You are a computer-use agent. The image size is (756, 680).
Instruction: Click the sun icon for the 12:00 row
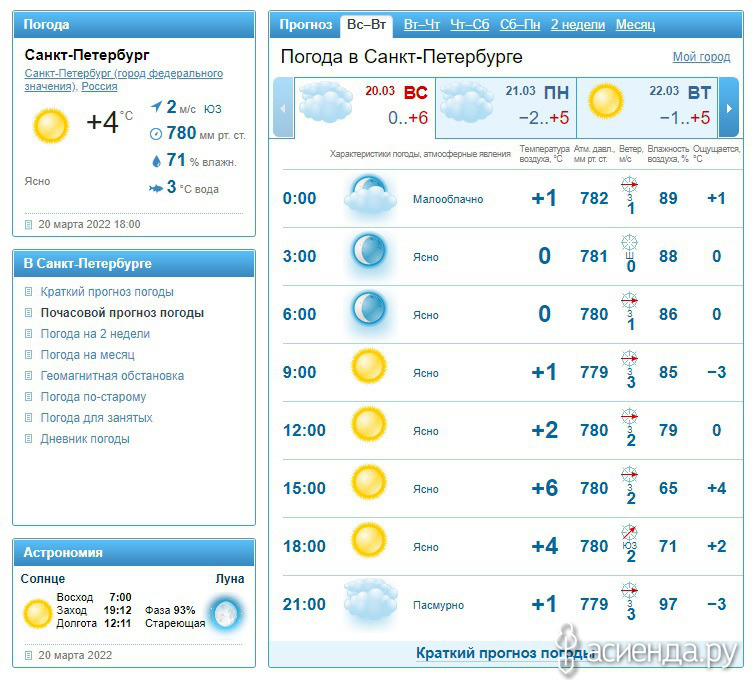pyautogui.click(x=369, y=425)
